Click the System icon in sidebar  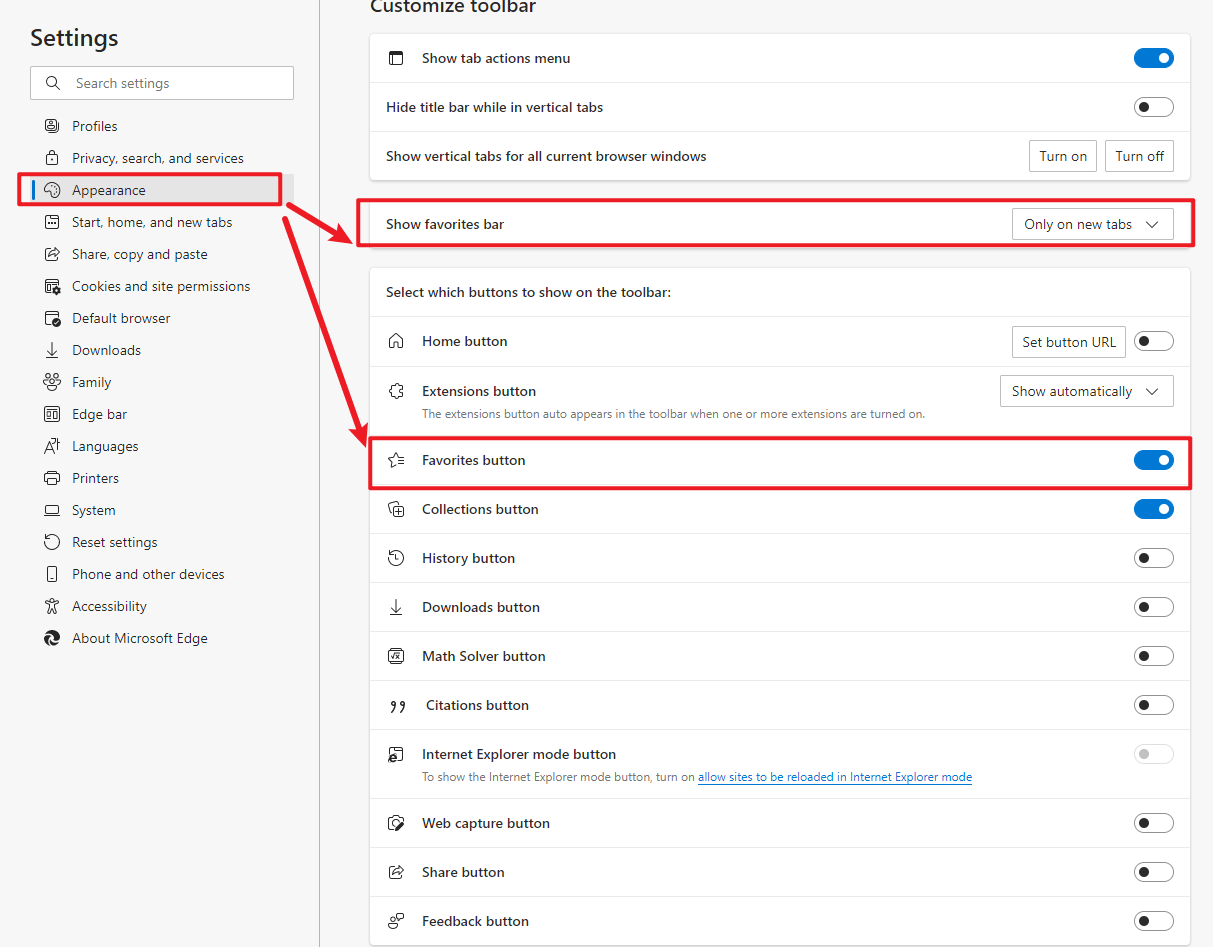52,510
